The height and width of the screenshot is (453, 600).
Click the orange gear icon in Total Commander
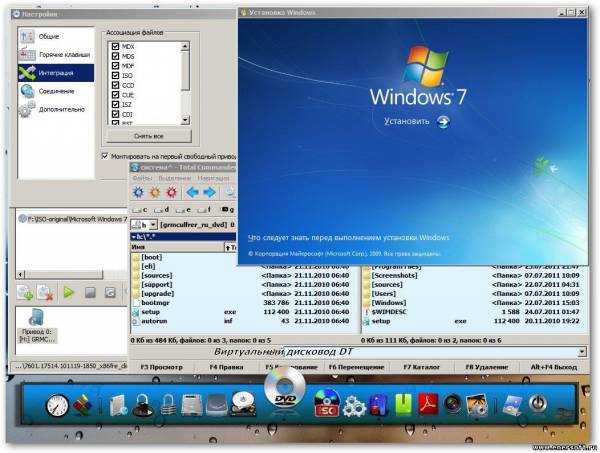[x=155, y=192]
